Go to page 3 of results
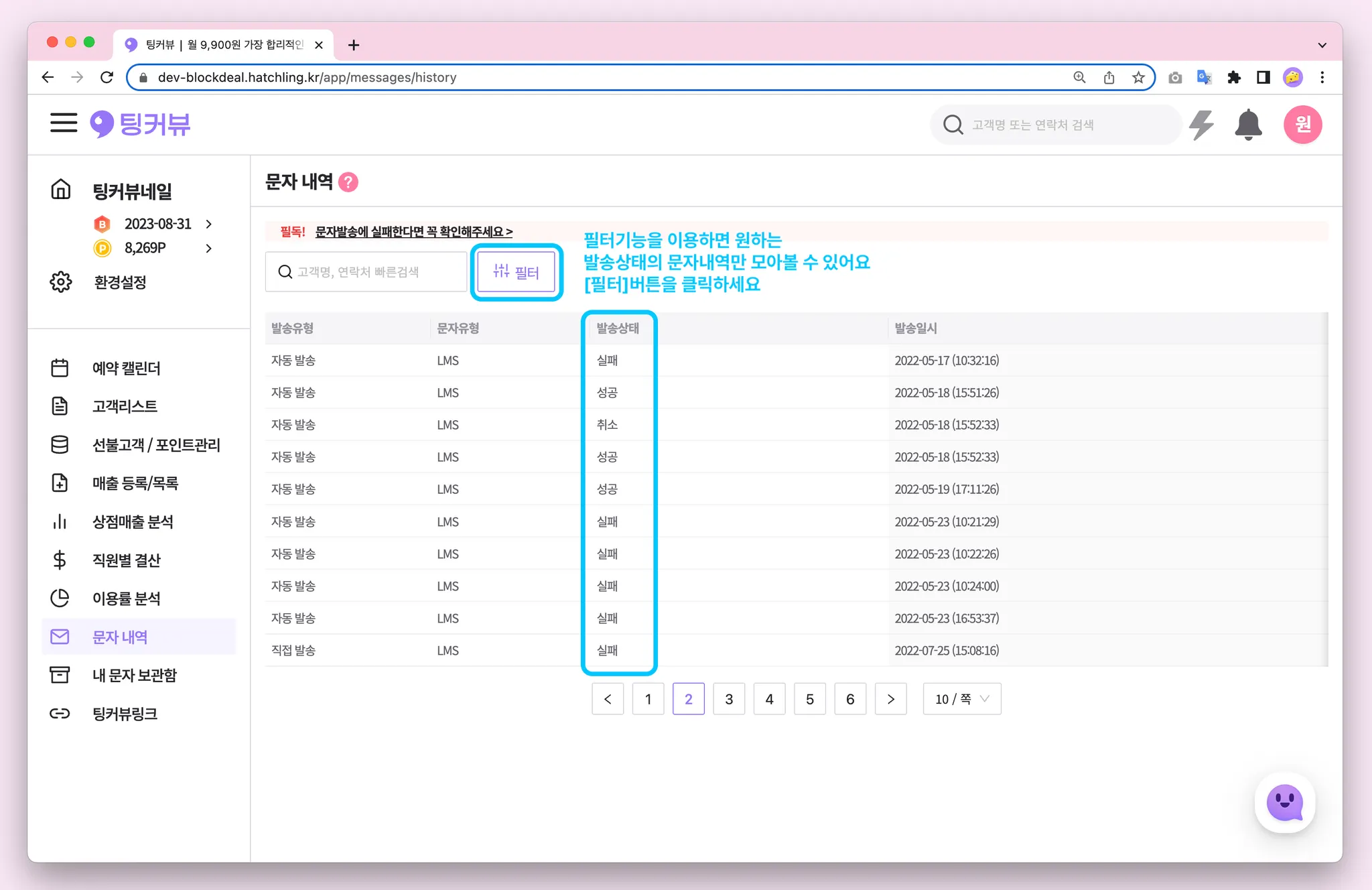Viewport: 1372px width, 890px height. pos(729,699)
